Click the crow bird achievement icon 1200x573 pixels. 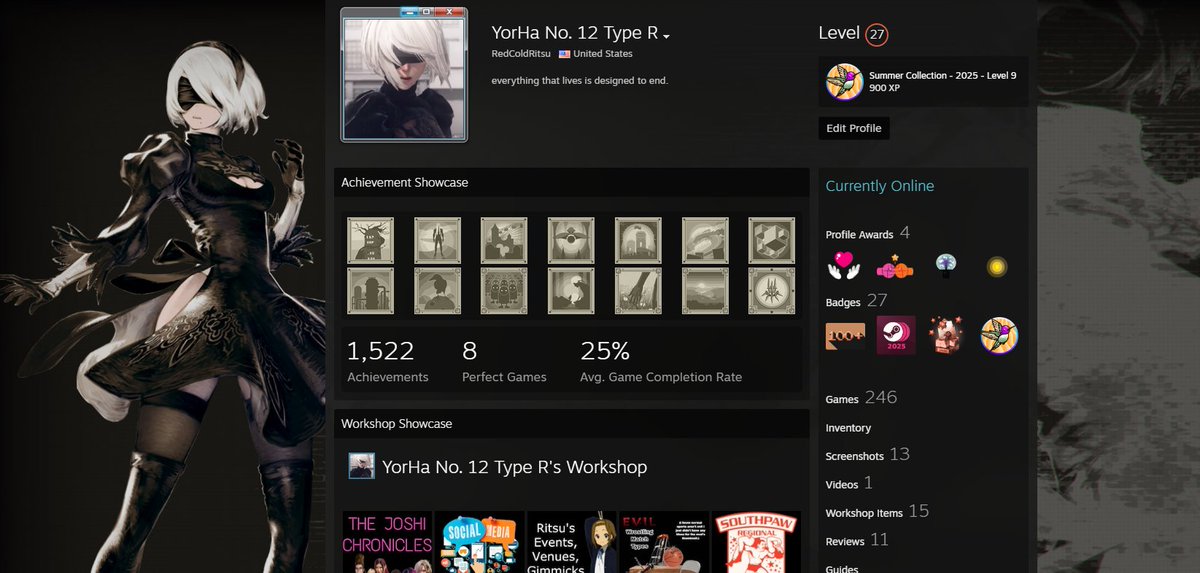437,290
